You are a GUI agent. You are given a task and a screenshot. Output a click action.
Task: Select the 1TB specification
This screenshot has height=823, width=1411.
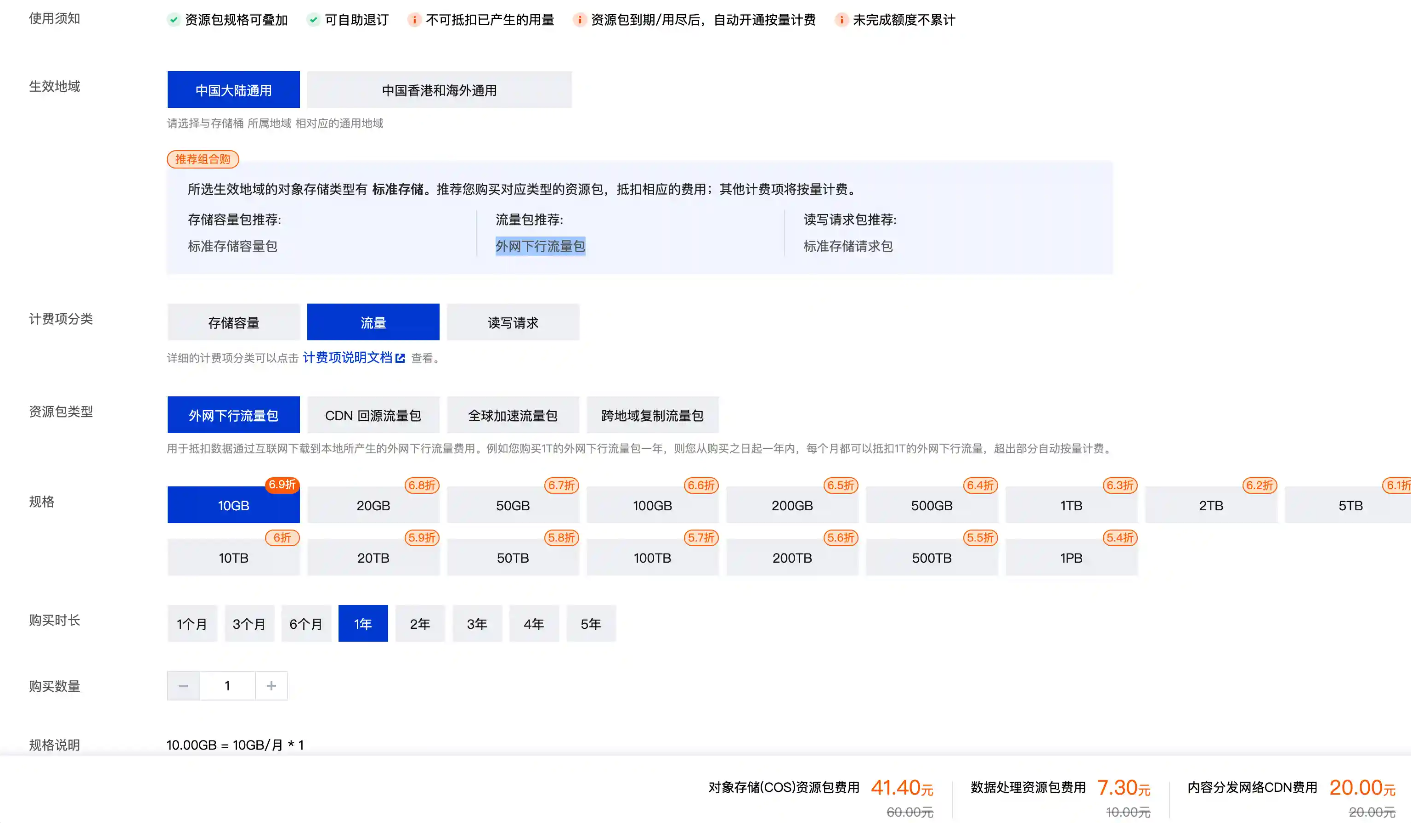1072,505
